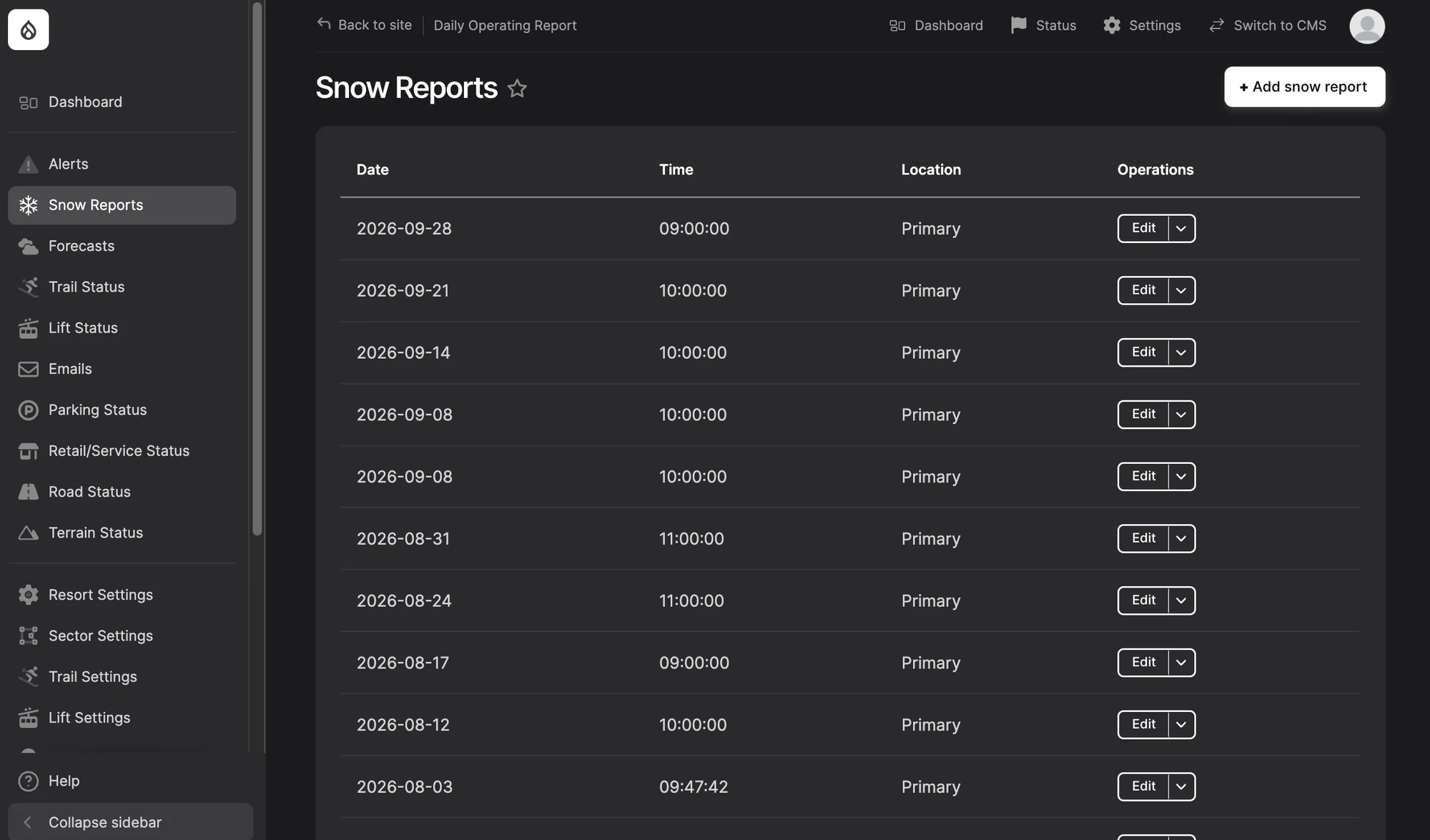Click Edit for the 2026-08-12 report
The image size is (1430, 840).
1143,725
